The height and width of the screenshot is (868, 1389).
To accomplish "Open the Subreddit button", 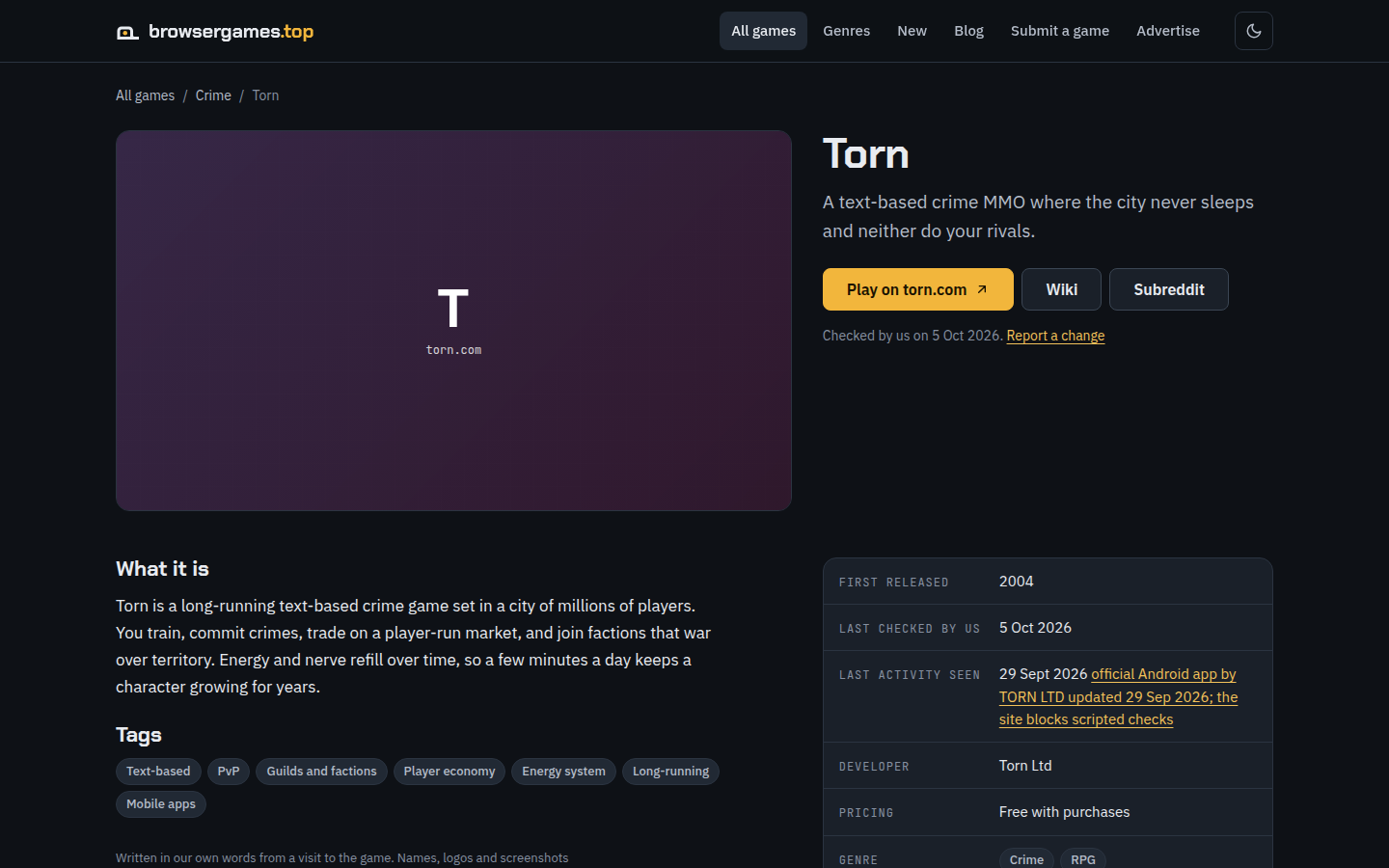I will click(1168, 289).
